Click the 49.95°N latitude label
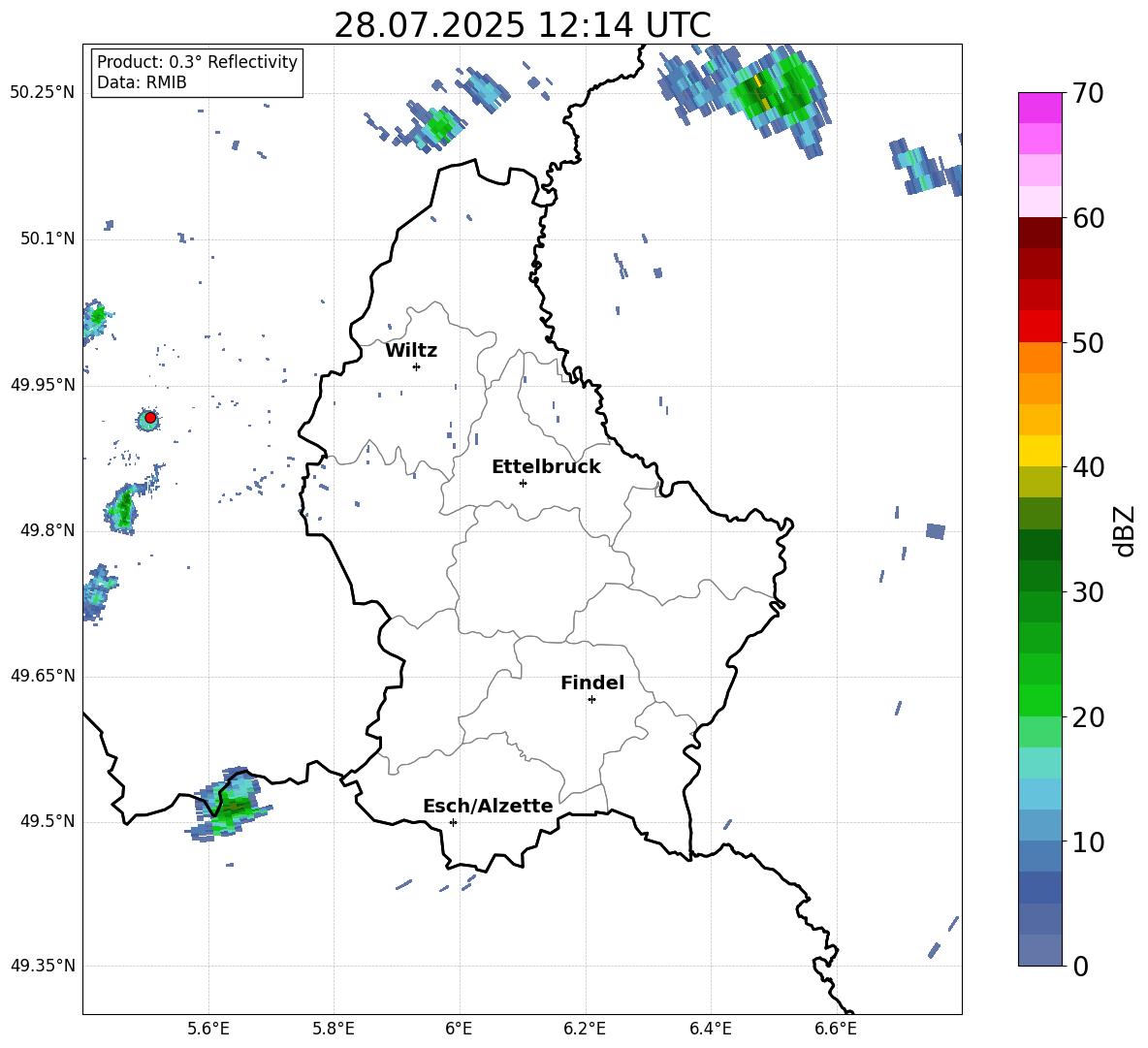The height and width of the screenshot is (1048, 1148). point(43,385)
